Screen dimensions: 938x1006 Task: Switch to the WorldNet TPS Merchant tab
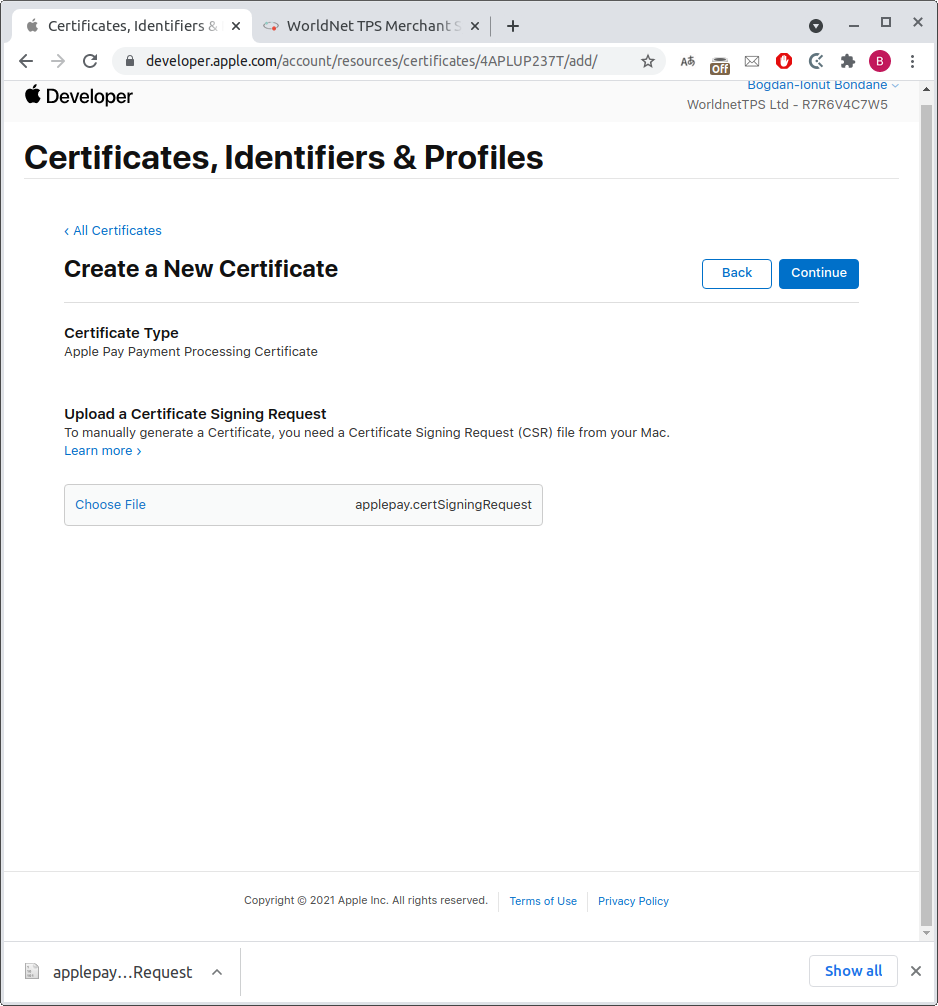(x=370, y=26)
